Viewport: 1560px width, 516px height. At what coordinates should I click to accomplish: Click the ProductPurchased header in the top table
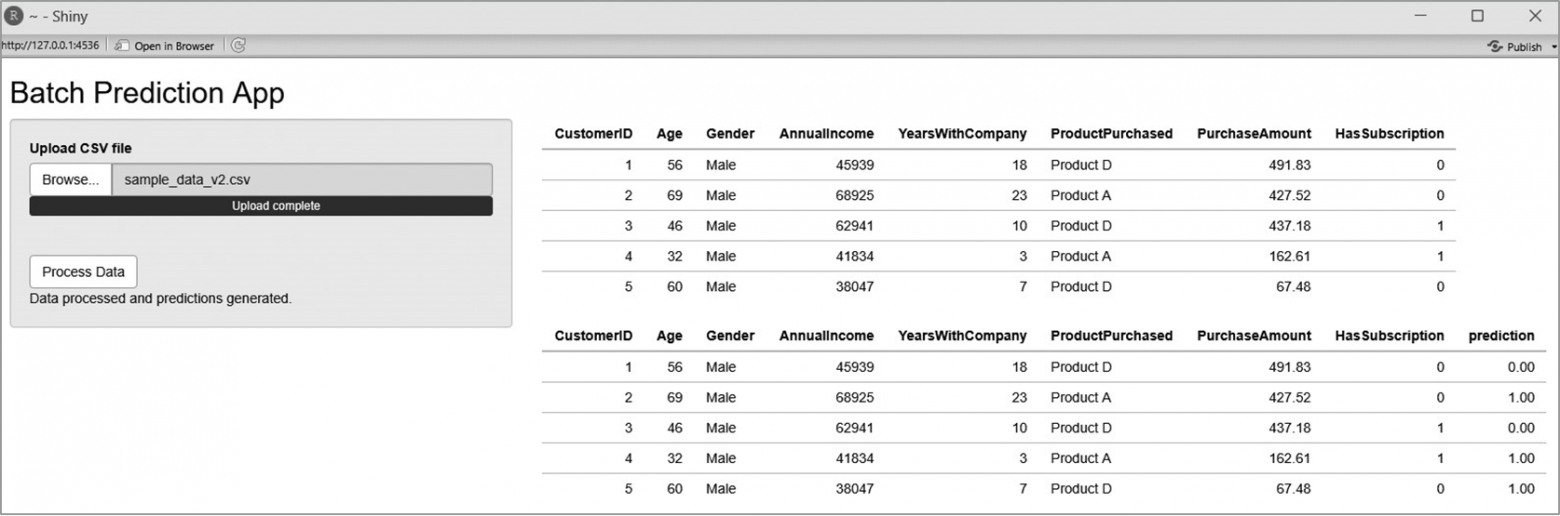coord(1111,133)
